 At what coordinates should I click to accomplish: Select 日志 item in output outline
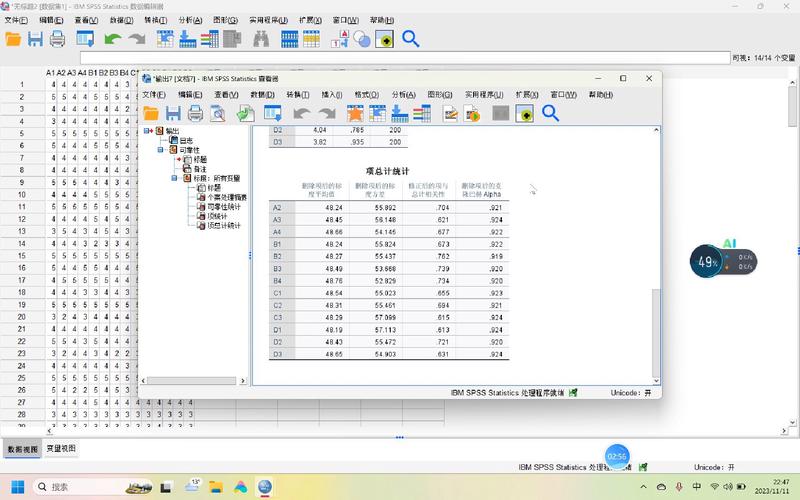click(x=186, y=140)
